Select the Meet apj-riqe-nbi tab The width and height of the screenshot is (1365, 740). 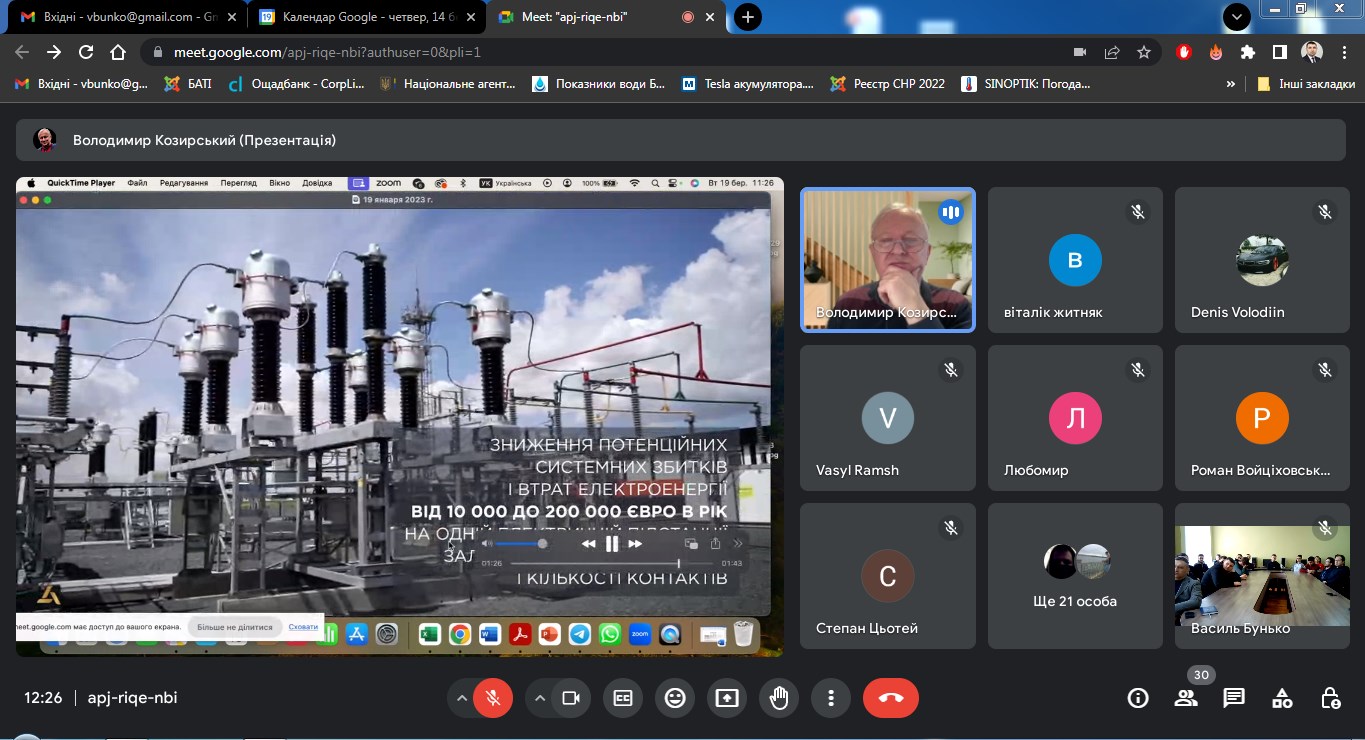[x=605, y=17]
